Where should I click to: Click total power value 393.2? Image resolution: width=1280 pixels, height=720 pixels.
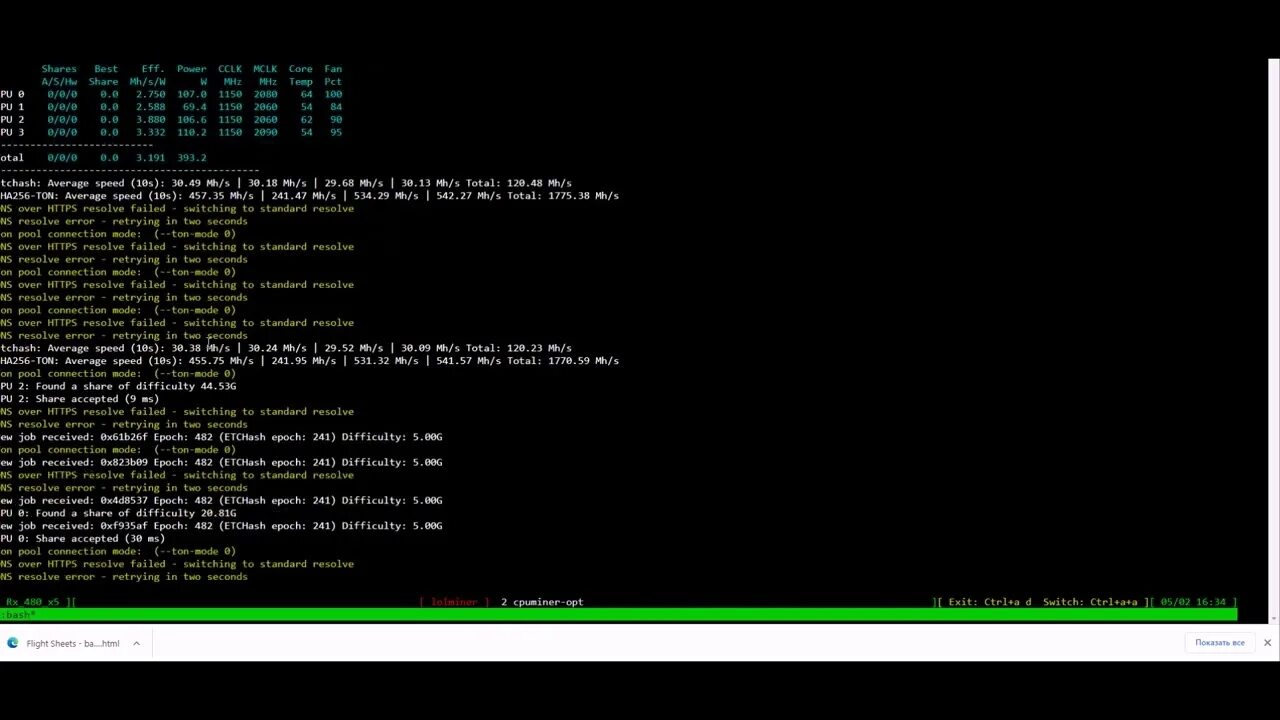tap(192, 157)
